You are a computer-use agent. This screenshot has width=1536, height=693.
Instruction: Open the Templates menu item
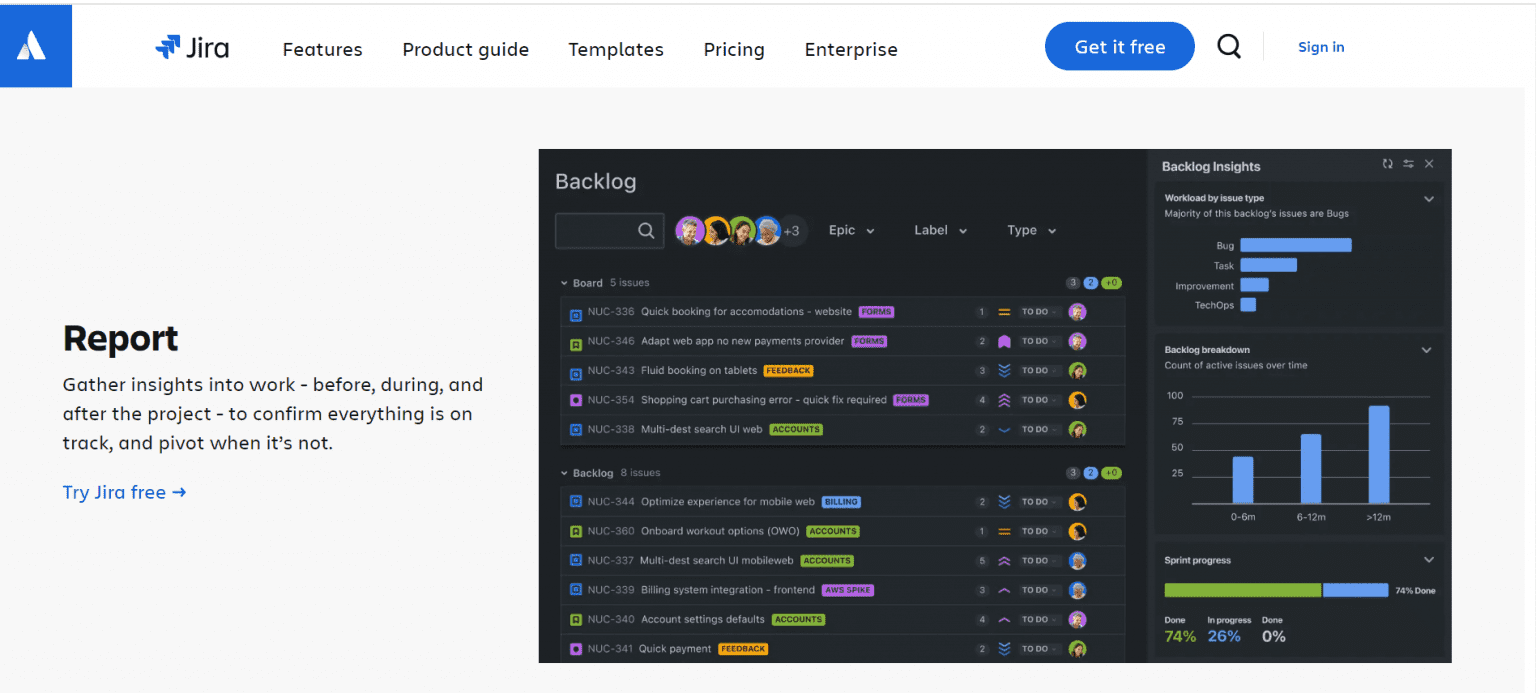(x=616, y=49)
